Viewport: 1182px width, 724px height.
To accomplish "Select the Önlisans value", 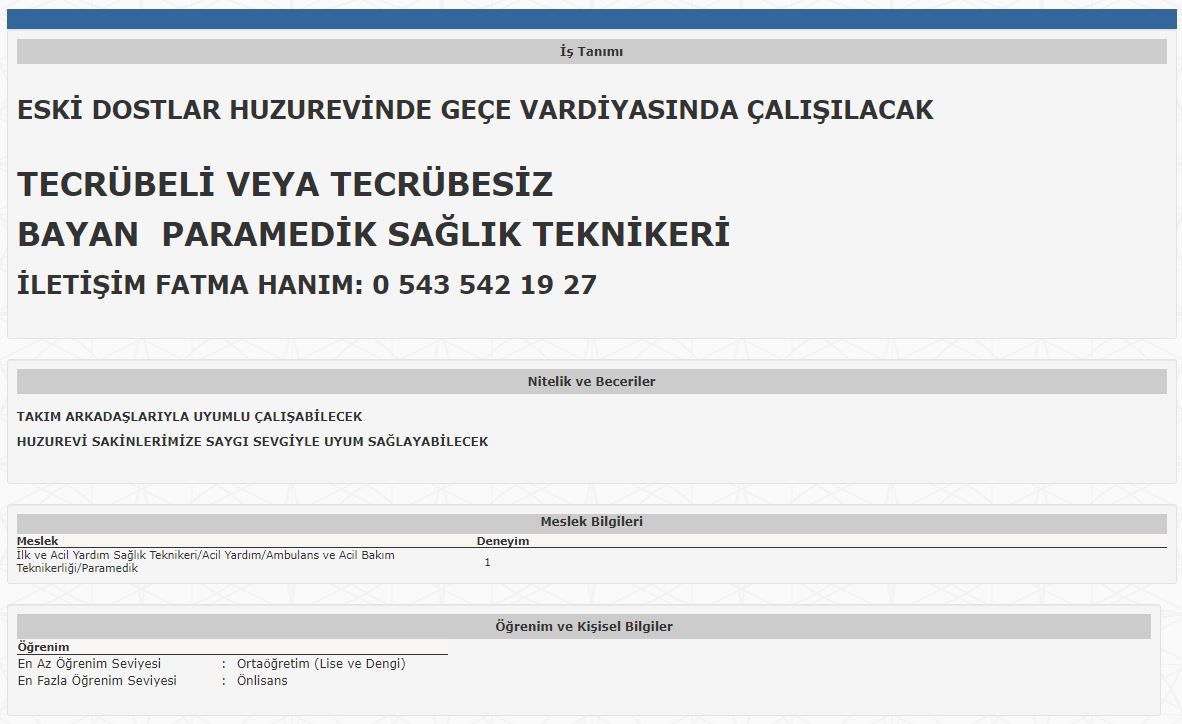I will 262,681.
